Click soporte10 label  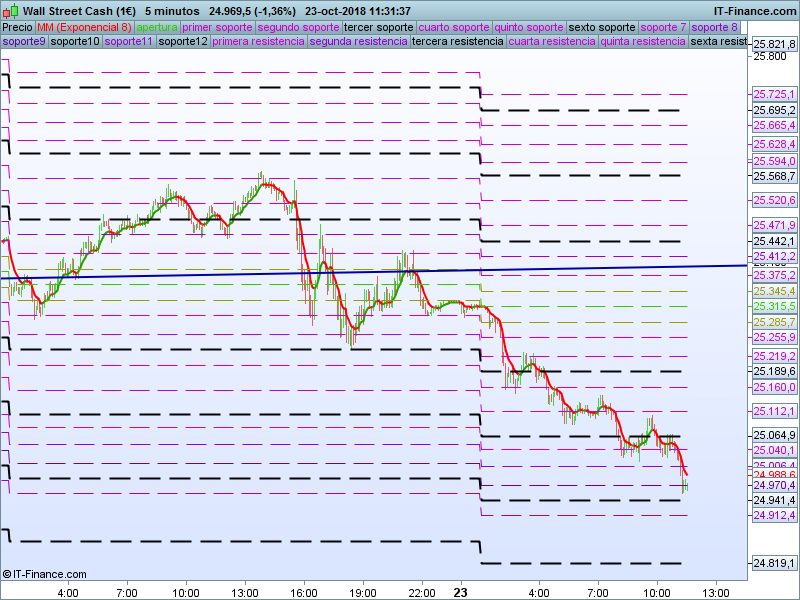pos(75,41)
